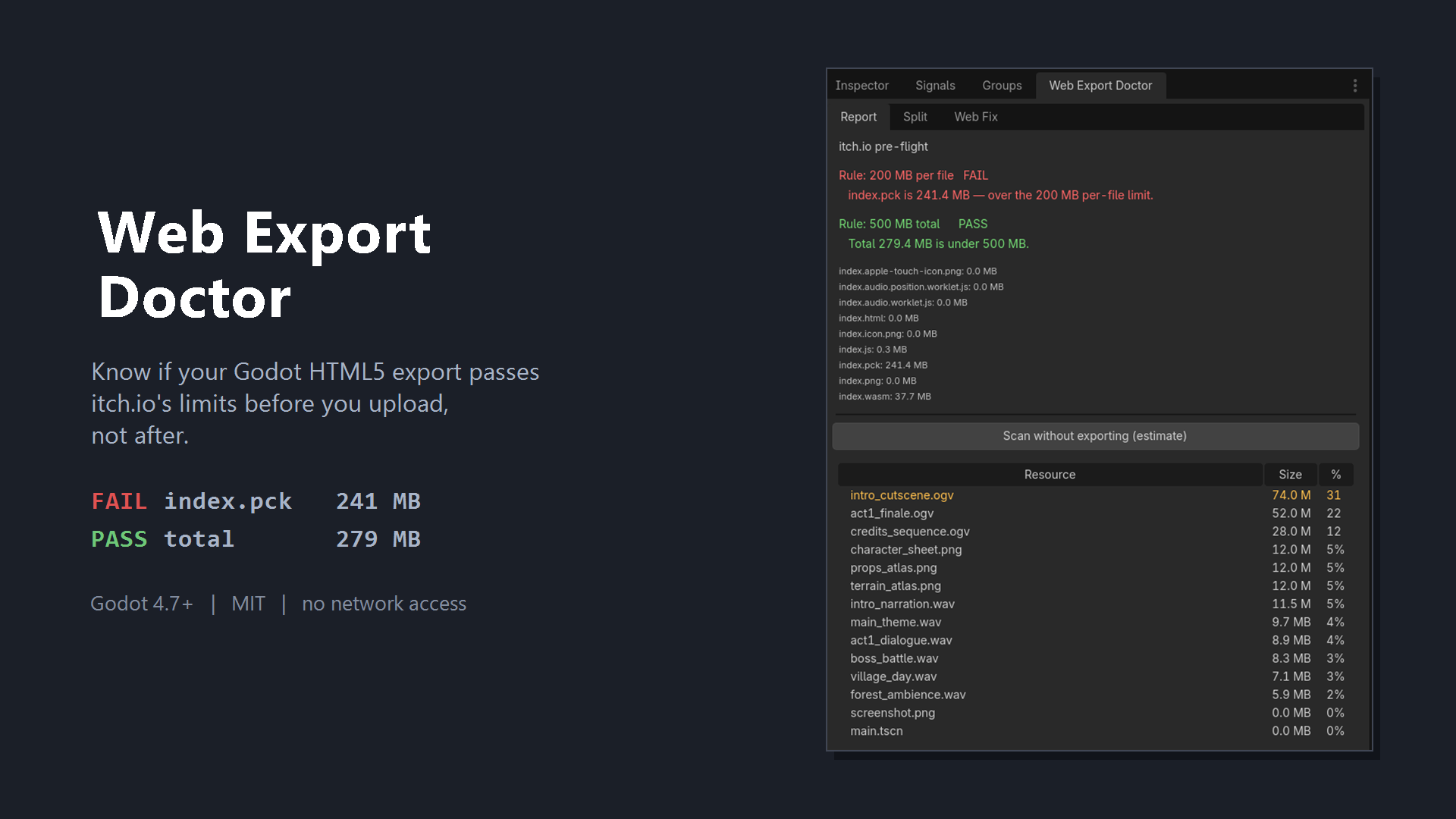Switch to the Signals tab
1456x819 pixels.
pyautogui.click(x=935, y=86)
